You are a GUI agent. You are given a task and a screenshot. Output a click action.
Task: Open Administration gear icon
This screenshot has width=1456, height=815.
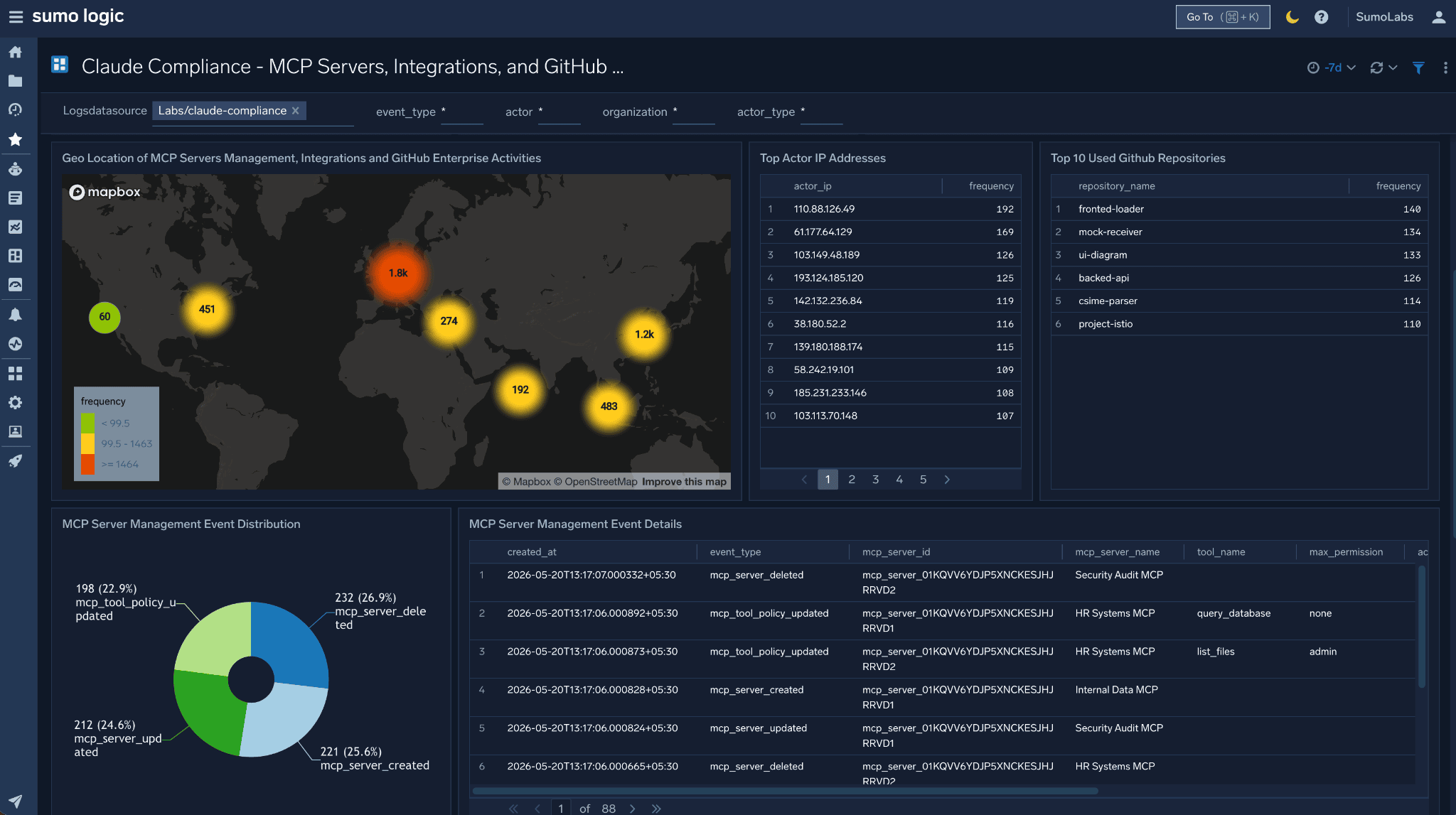pyautogui.click(x=15, y=402)
